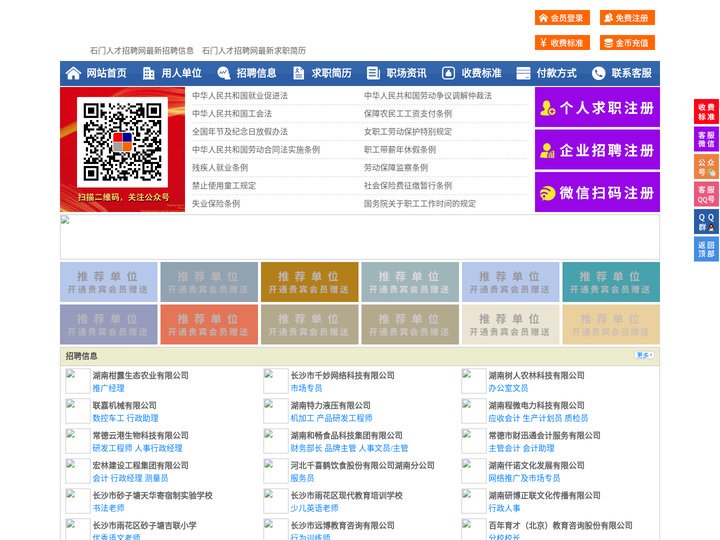The width and height of the screenshot is (720, 540).
Task: Open 残疾人就业条例 link
Action: 220,168
